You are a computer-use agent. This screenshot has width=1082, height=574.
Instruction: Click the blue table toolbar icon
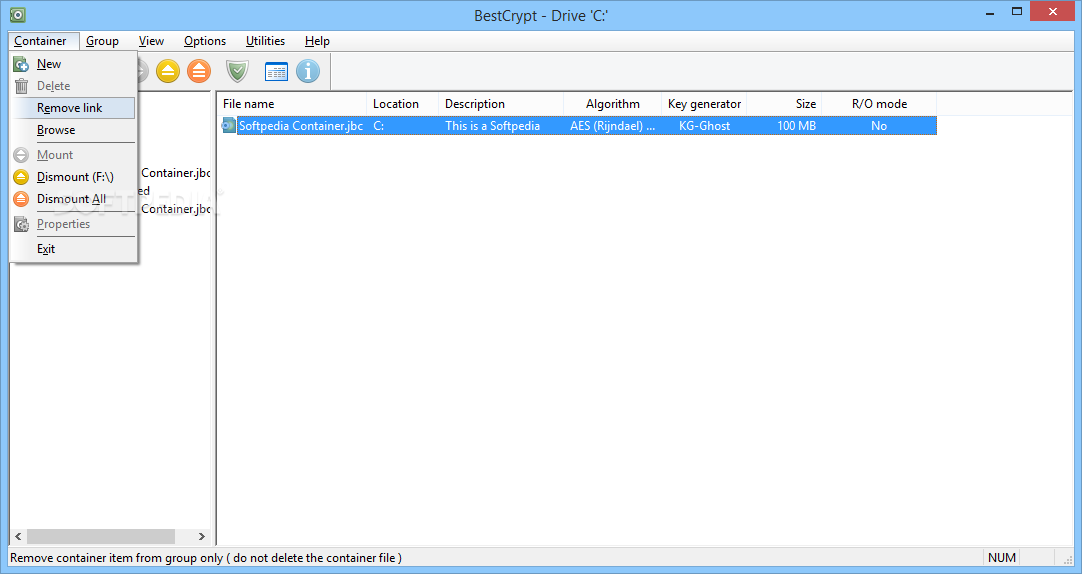(x=276, y=71)
